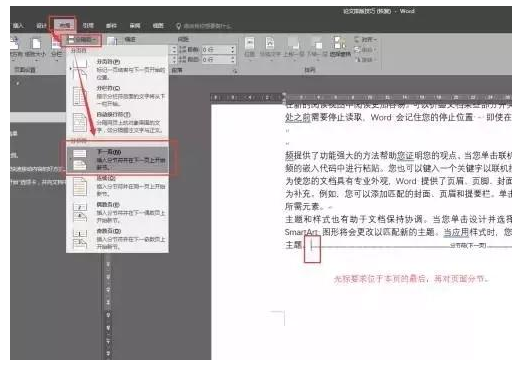Open the 对齐 (Align) dropdown
Screen dimensions: 512x372
(x=366, y=40)
